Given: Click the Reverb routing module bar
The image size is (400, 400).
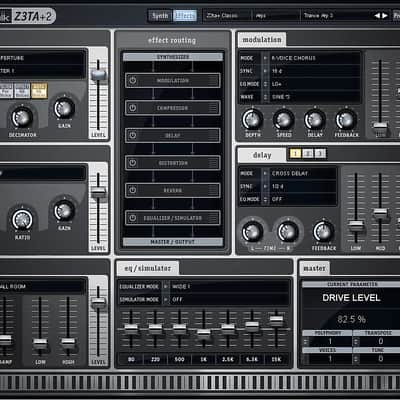Looking at the screenshot, I should (x=173, y=190).
